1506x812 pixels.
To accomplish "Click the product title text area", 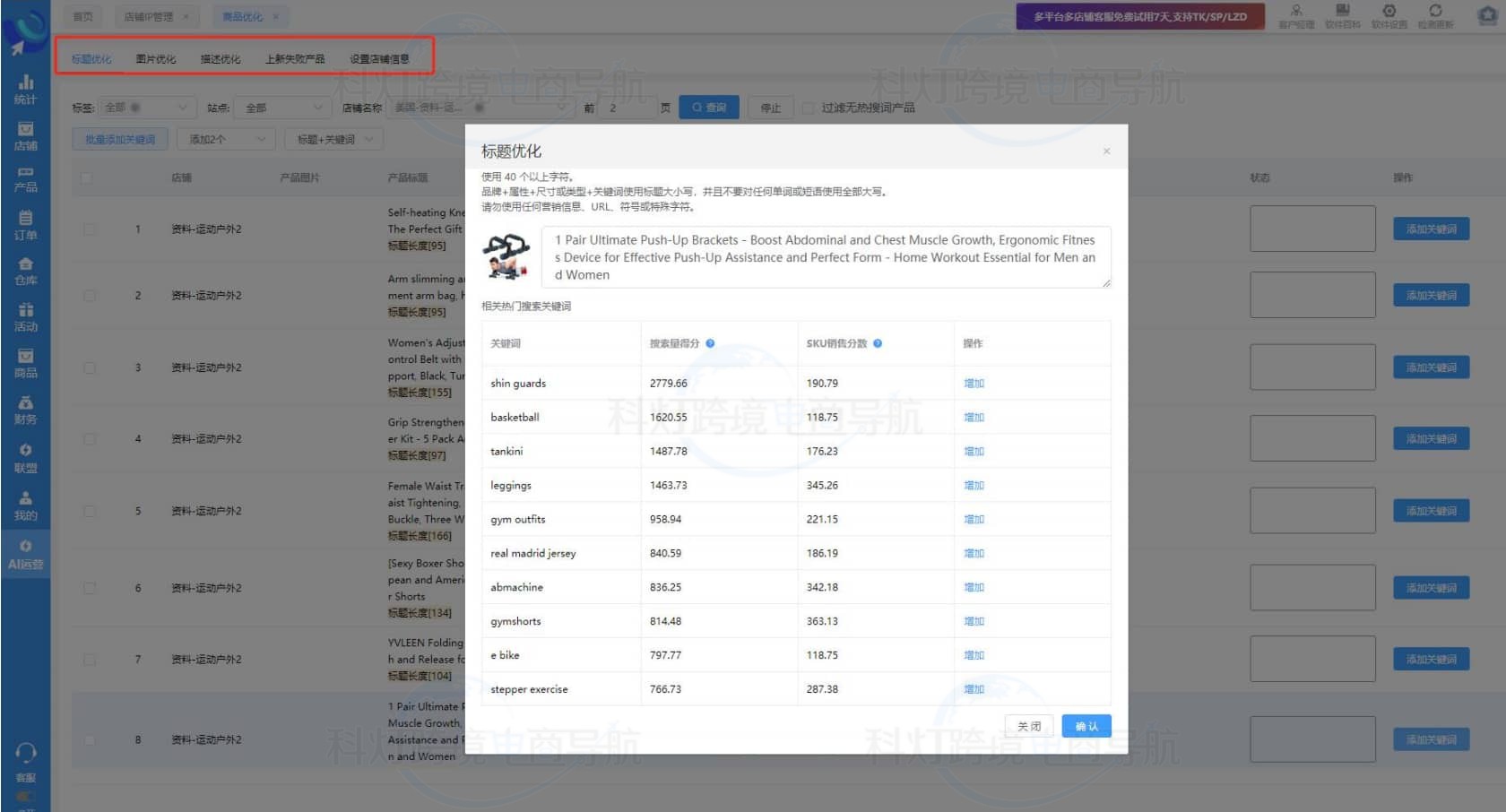I will (x=825, y=257).
